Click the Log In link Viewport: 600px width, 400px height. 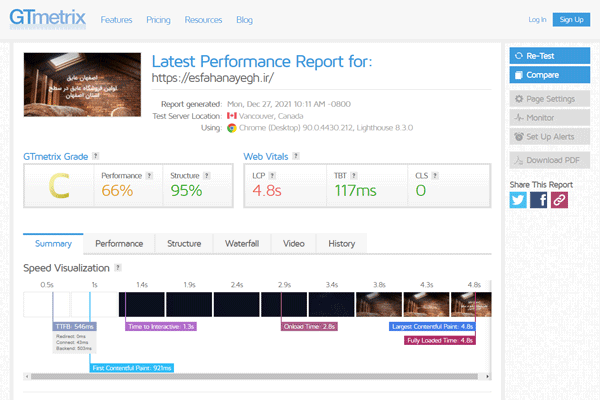(x=536, y=19)
